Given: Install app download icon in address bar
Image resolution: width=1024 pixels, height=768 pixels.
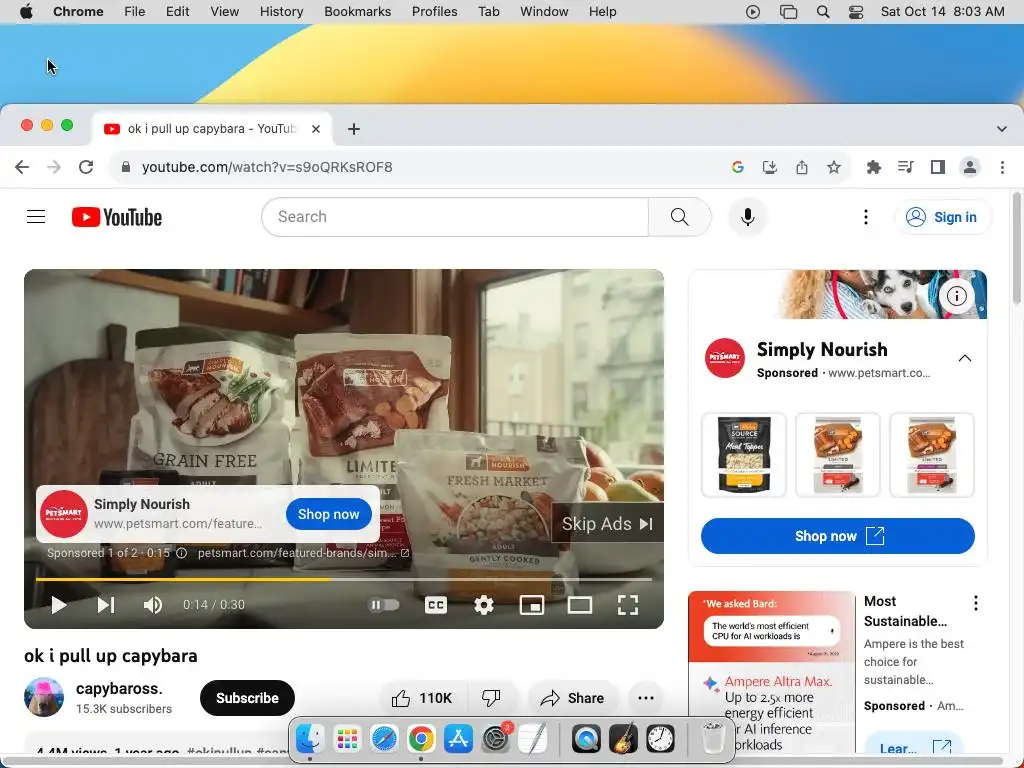Looking at the screenshot, I should coord(769,167).
